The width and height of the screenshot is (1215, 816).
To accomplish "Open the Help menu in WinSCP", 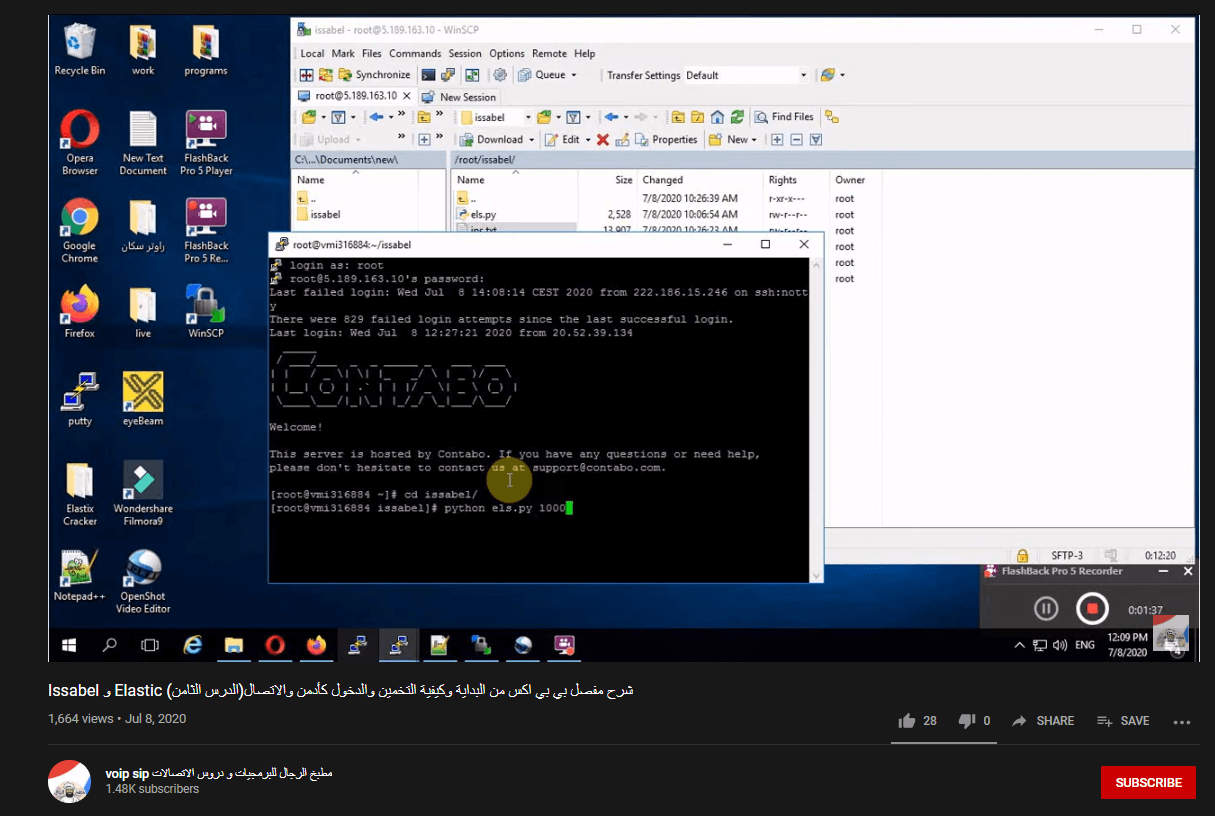I will pyautogui.click(x=585, y=54).
